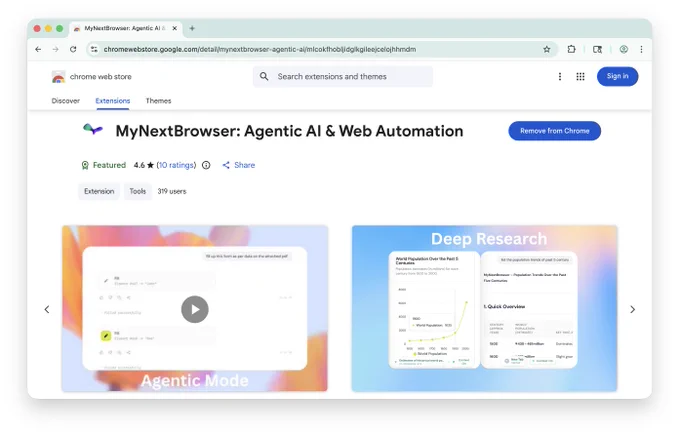Select the Extensions tab
The width and height of the screenshot is (680, 435).
(113, 101)
